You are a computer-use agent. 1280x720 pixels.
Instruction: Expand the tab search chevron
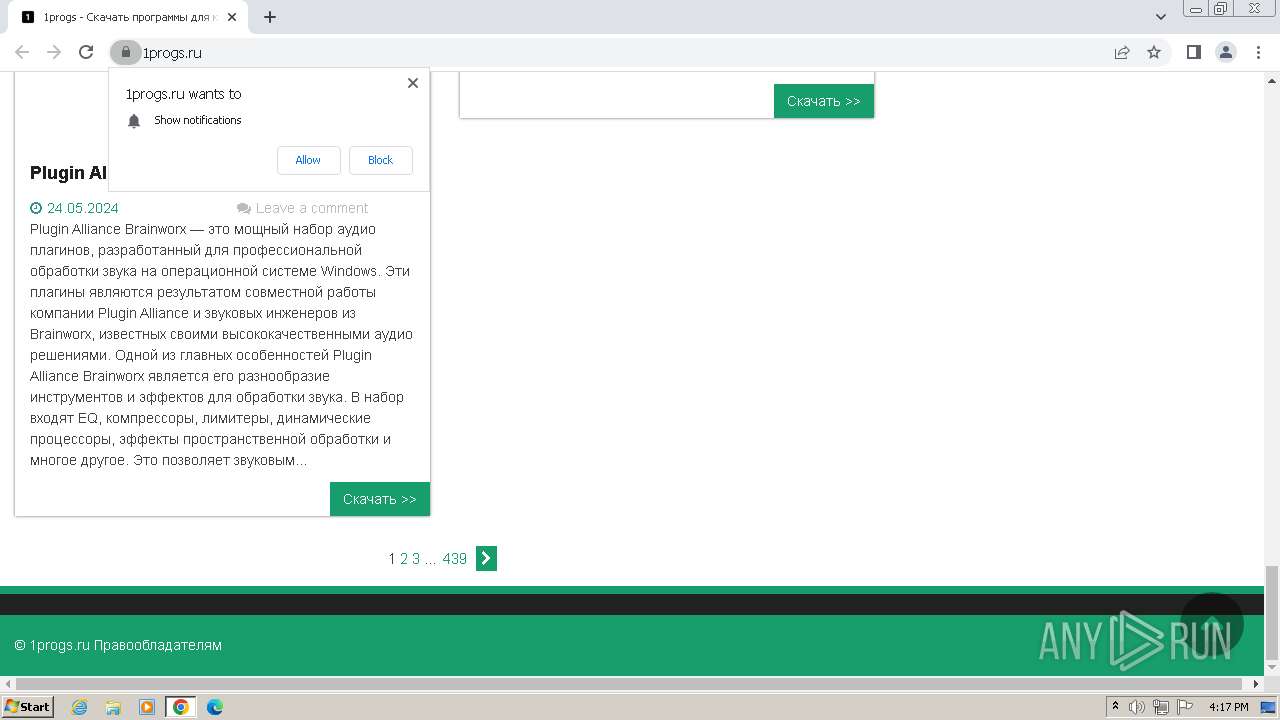(1161, 16)
